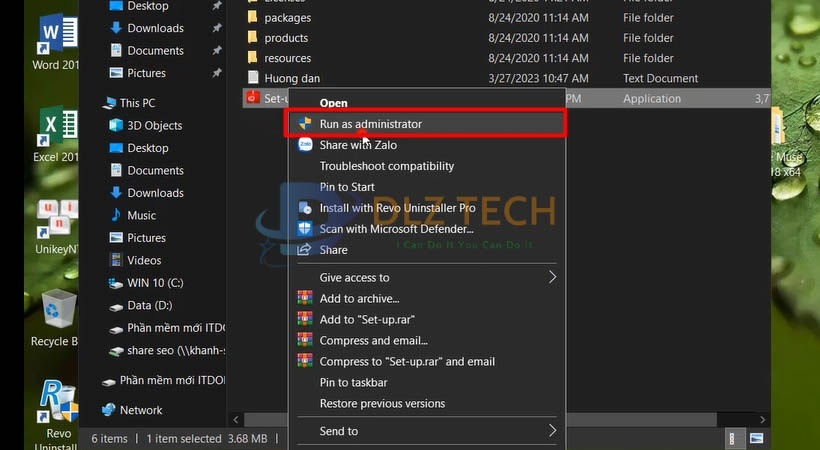
Task: Expand the Send to submenu
Action: pyautogui.click(x=427, y=431)
